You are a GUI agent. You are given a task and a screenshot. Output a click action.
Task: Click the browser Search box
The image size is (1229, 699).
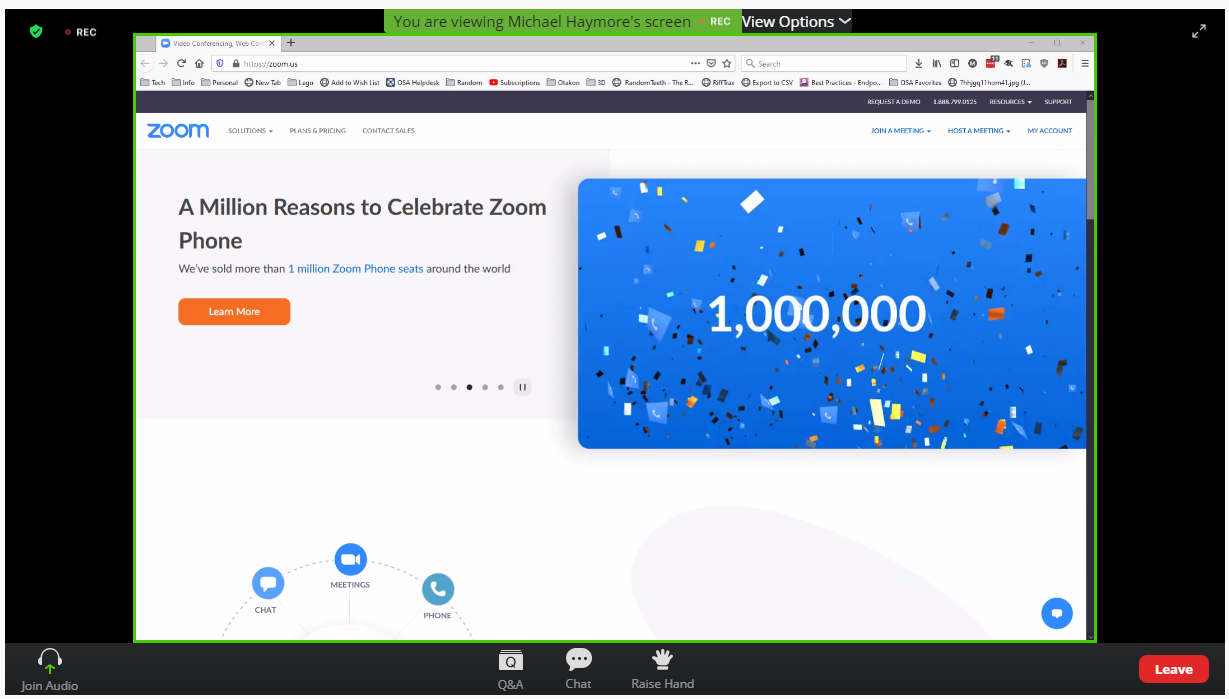click(824, 63)
